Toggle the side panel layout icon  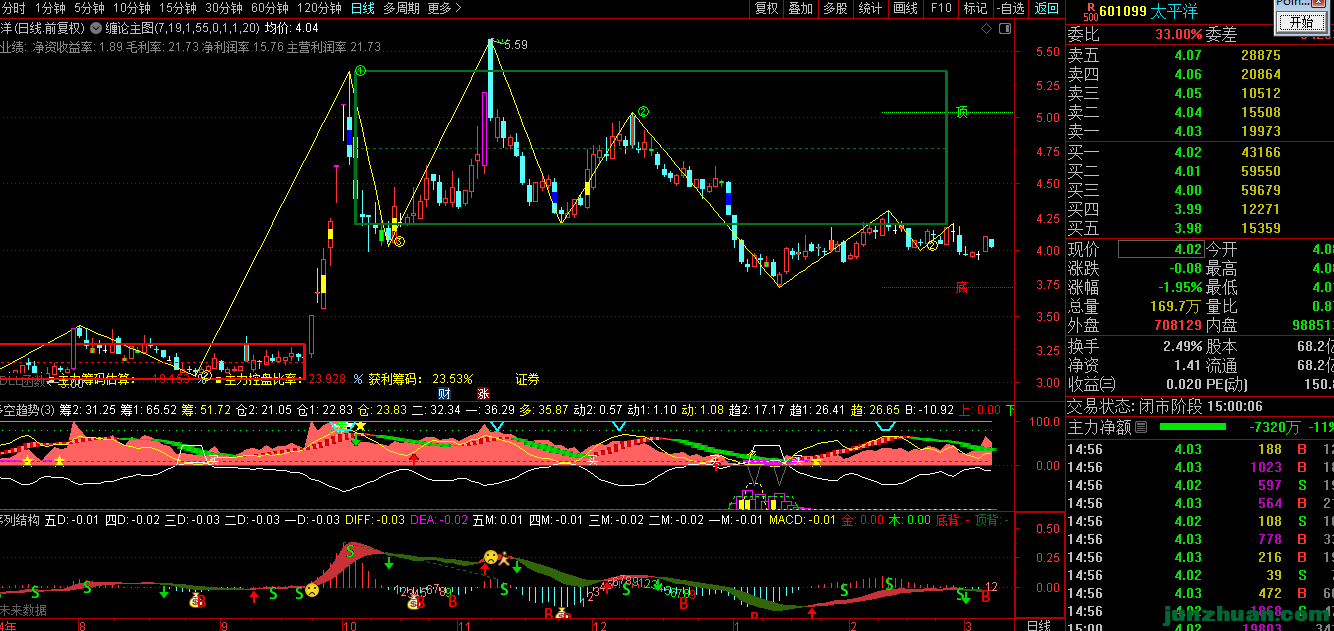(1003, 30)
